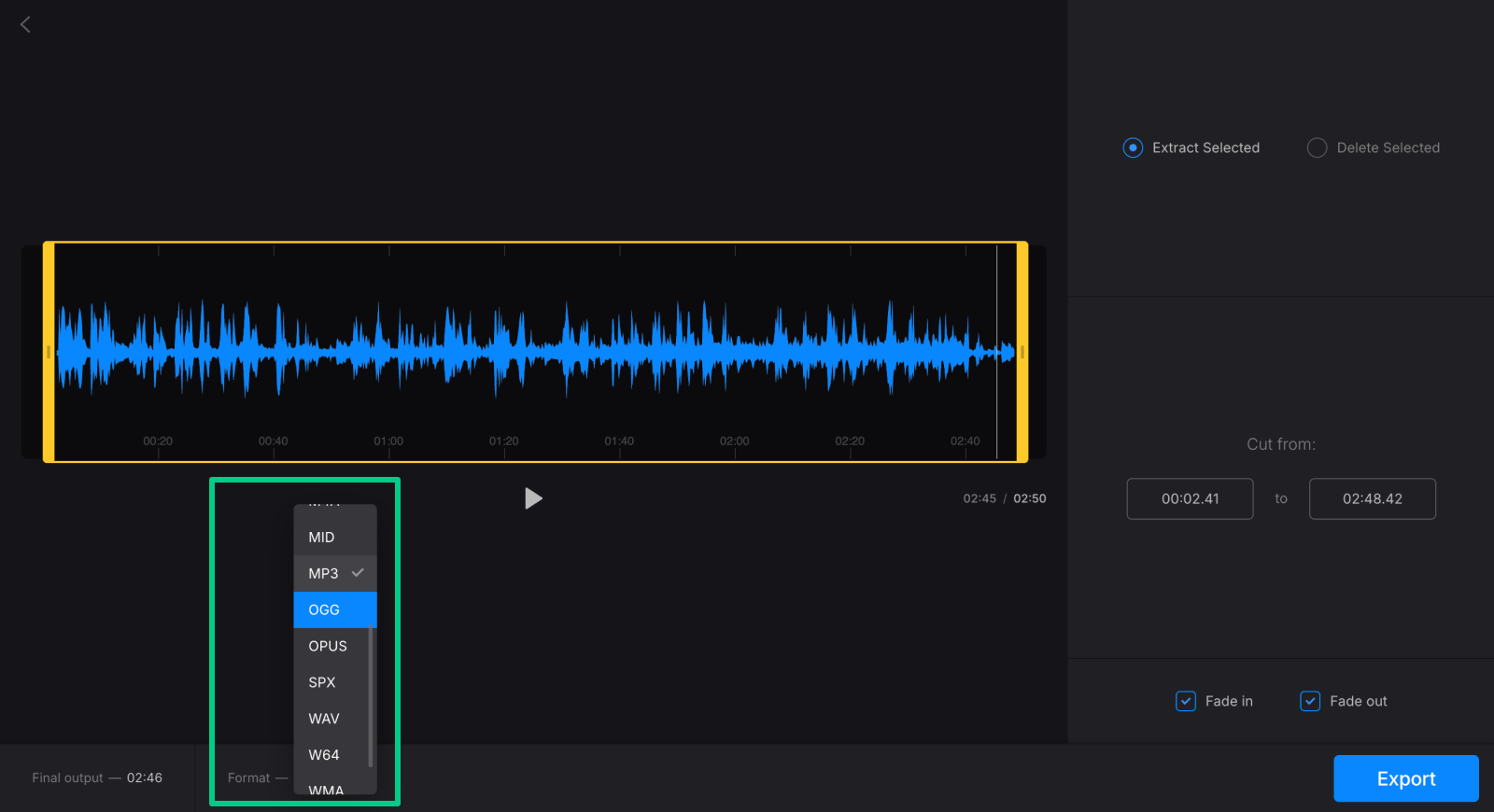Play the audio track

[x=533, y=498]
